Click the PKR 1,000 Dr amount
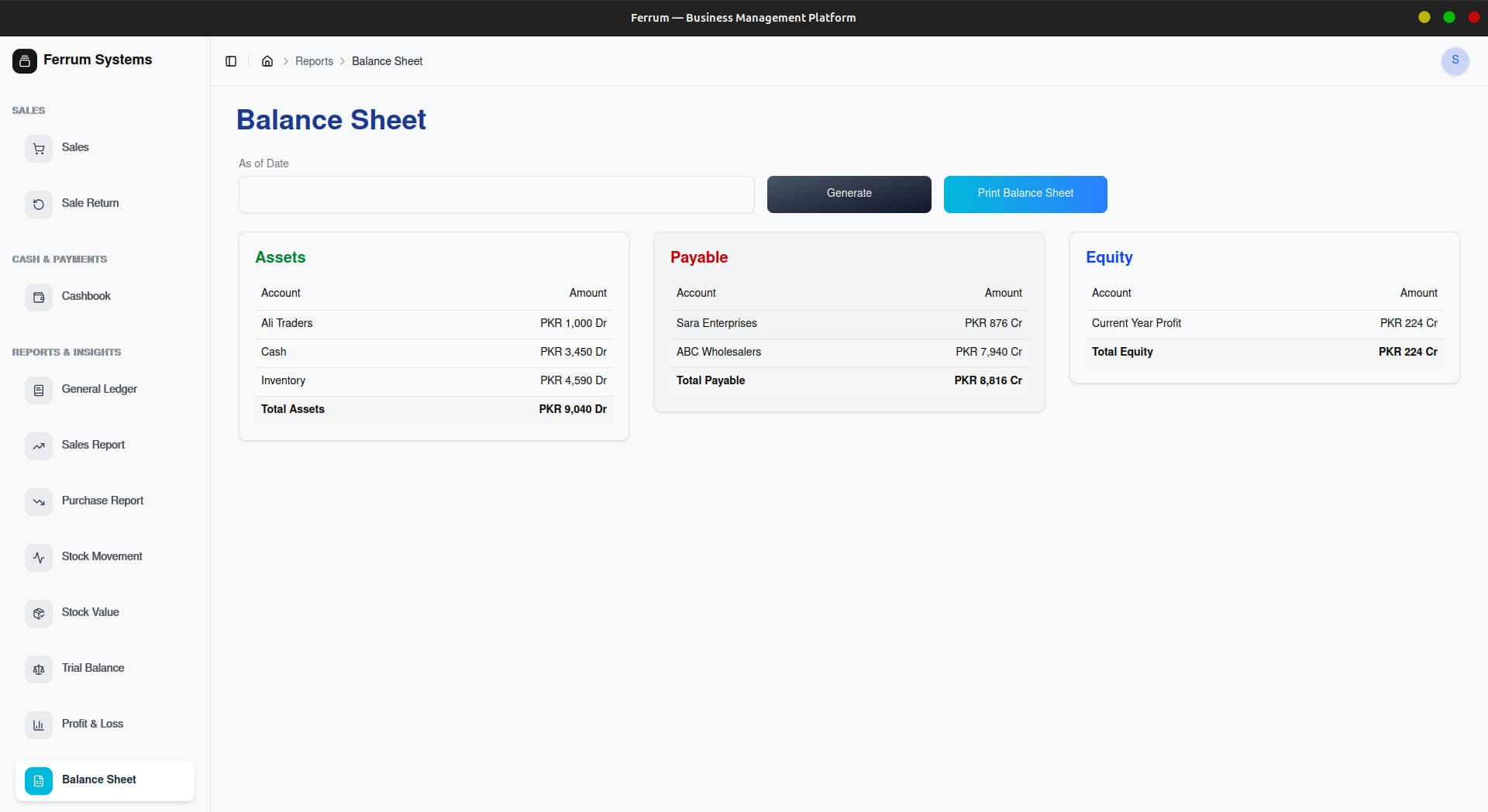This screenshot has width=1488, height=812. [573, 324]
